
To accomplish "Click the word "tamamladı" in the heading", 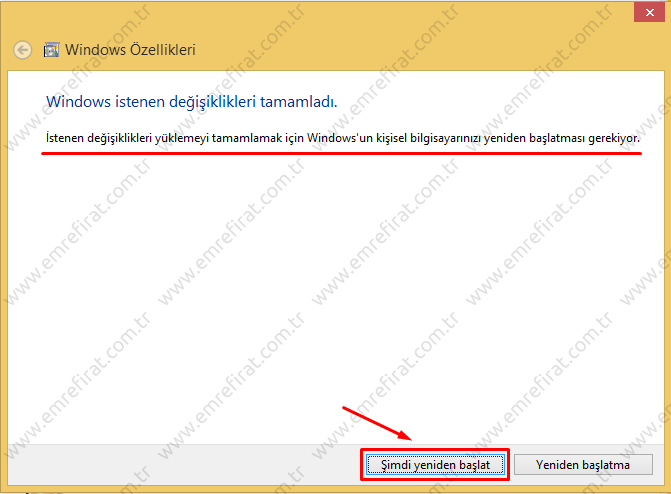I will (x=302, y=101).
